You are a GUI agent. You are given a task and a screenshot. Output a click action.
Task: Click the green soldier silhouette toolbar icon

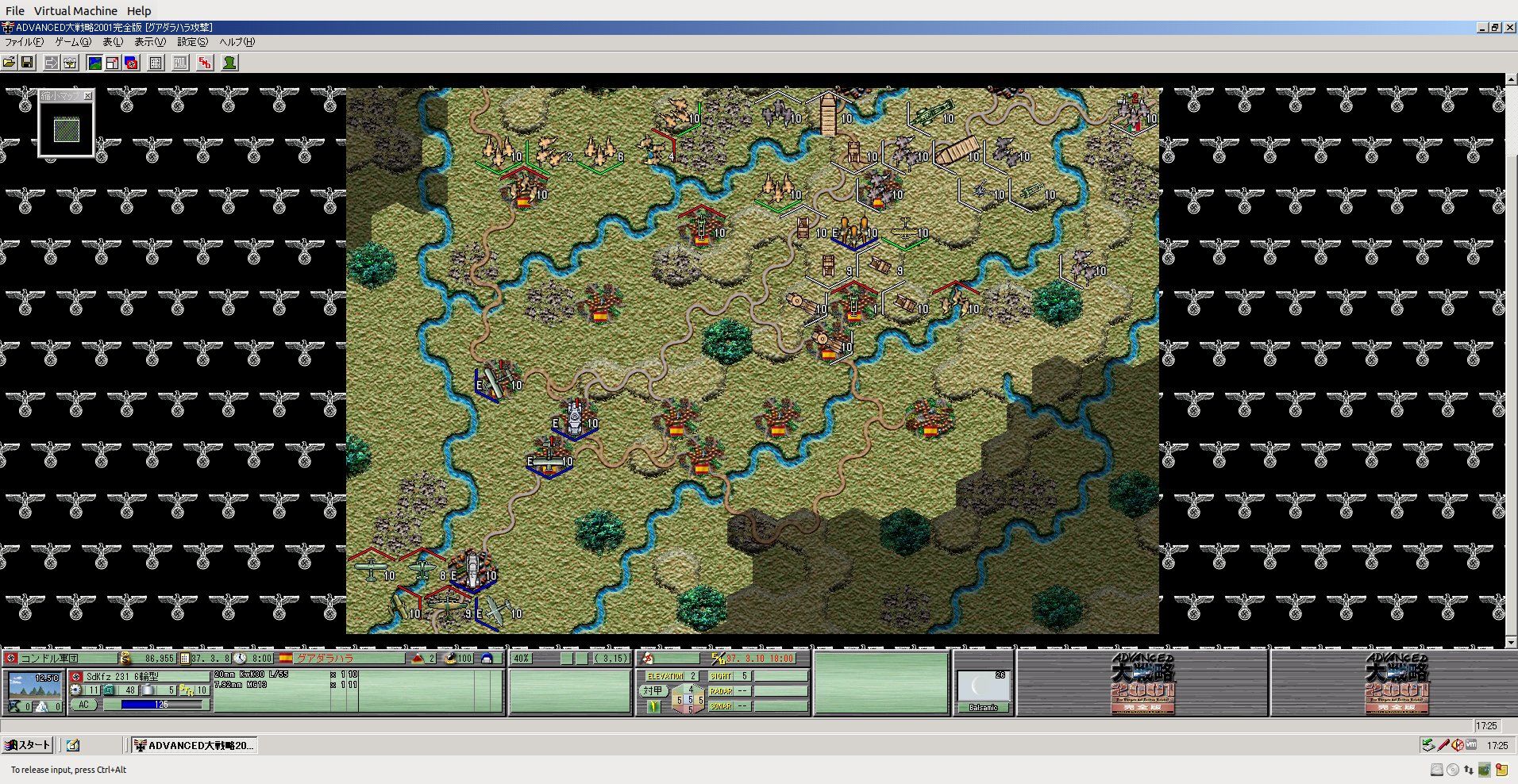pyautogui.click(x=229, y=63)
